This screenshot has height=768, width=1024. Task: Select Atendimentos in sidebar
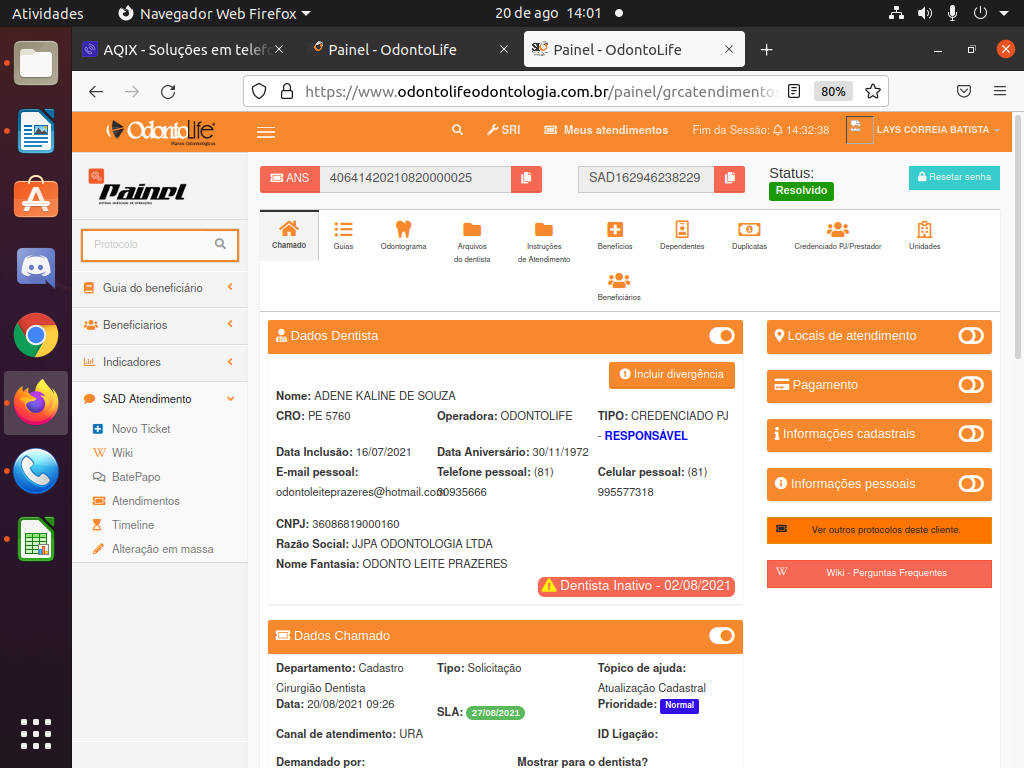(x=145, y=501)
